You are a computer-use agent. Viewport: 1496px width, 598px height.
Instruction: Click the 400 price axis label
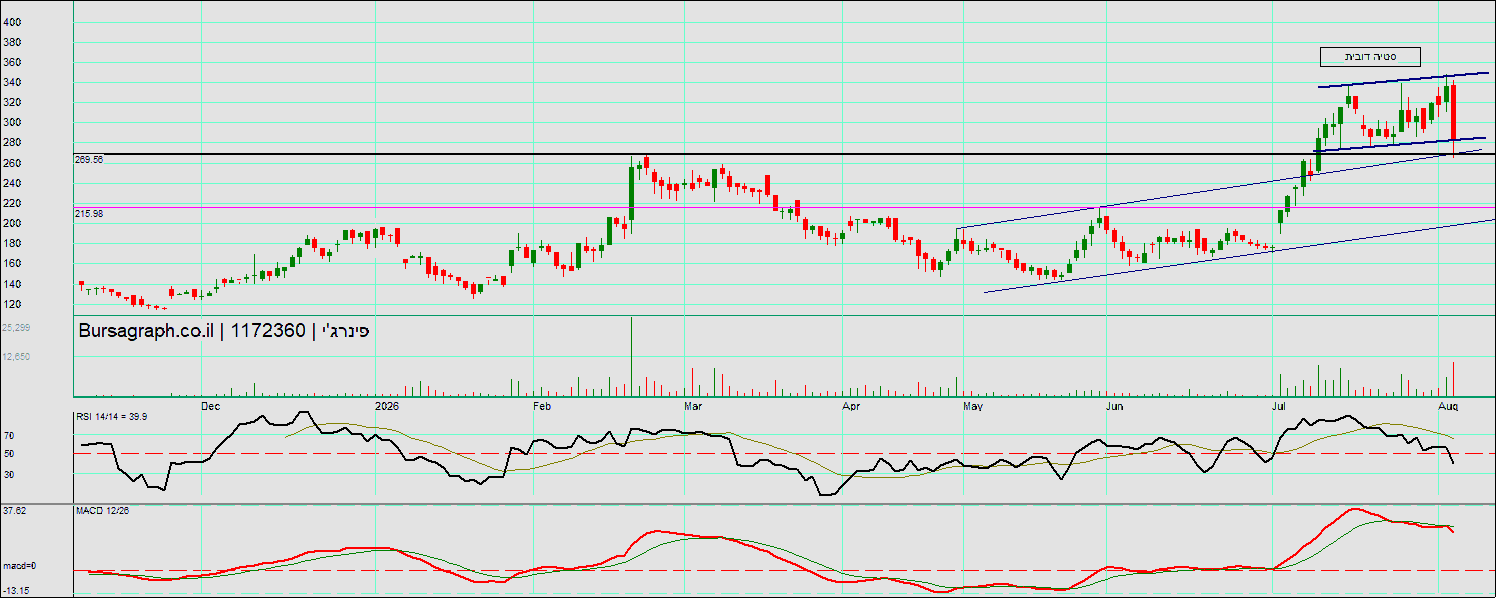click(x=13, y=21)
